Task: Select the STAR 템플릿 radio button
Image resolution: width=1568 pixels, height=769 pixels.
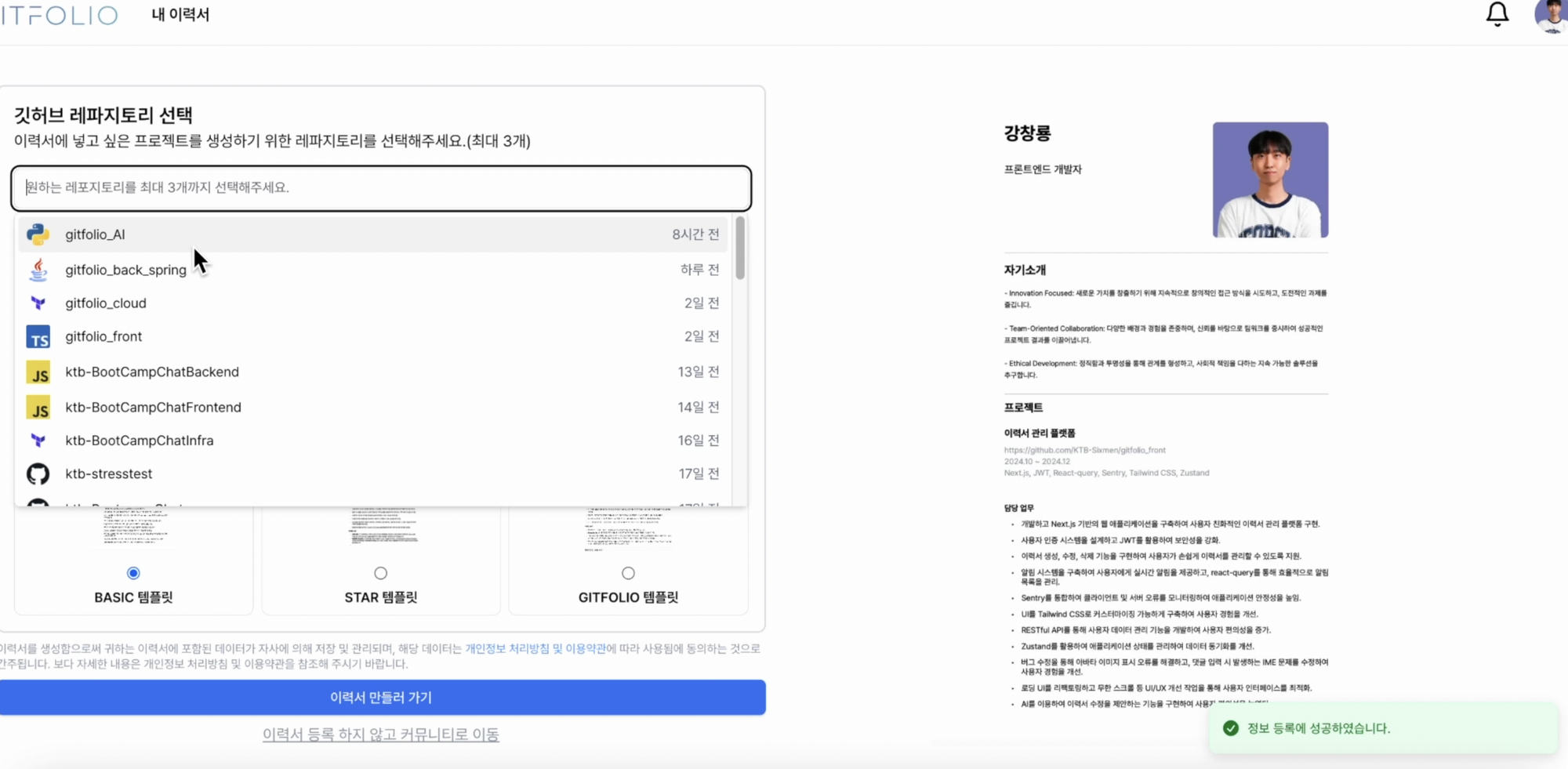Action: pos(381,573)
